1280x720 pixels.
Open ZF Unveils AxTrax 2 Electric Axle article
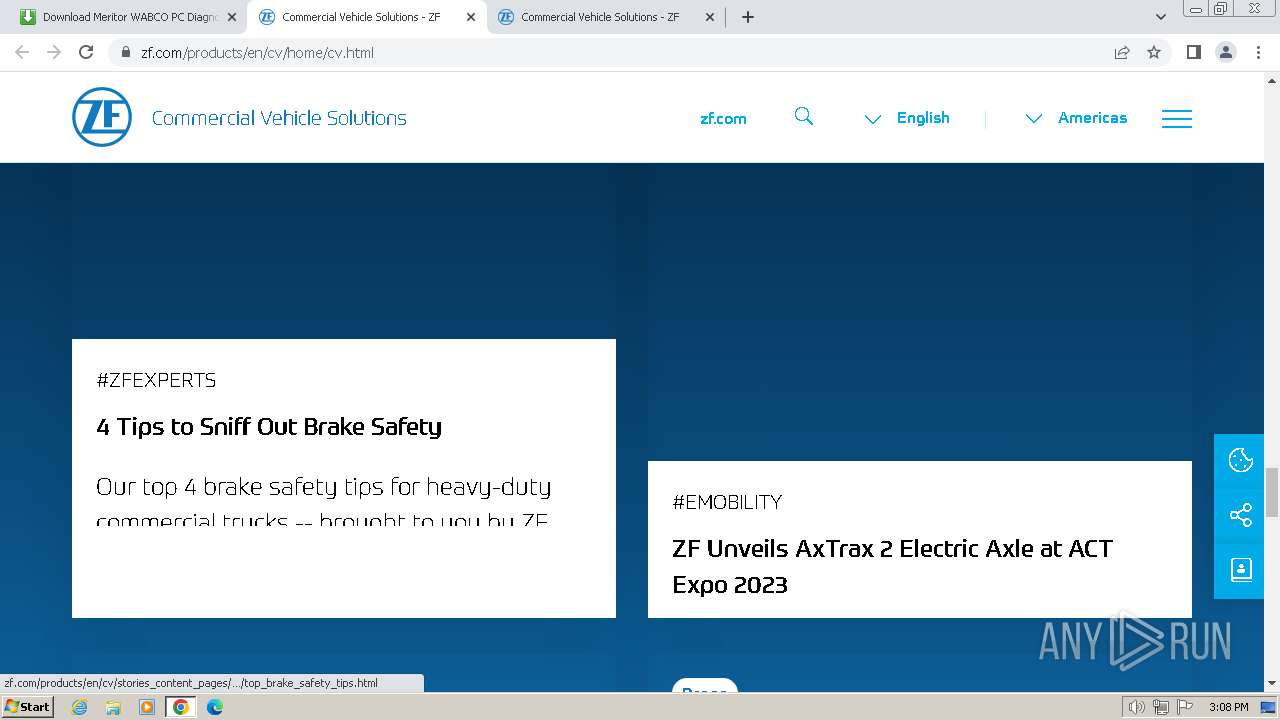click(892, 566)
